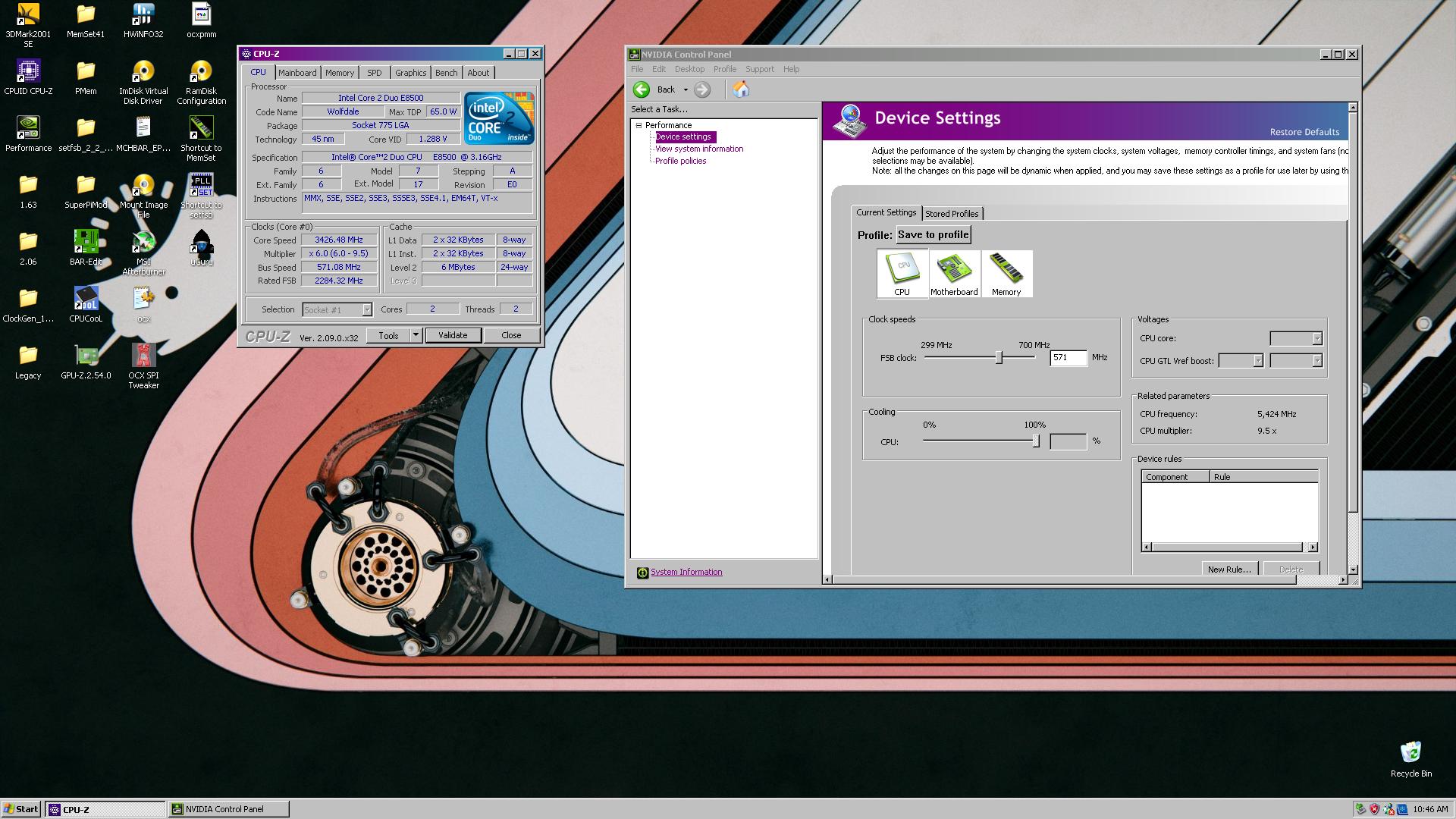Open the Graphics tab in CPU-Z
The height and width of the screenshot is (819, 1456).
click(x=410, y=73)
